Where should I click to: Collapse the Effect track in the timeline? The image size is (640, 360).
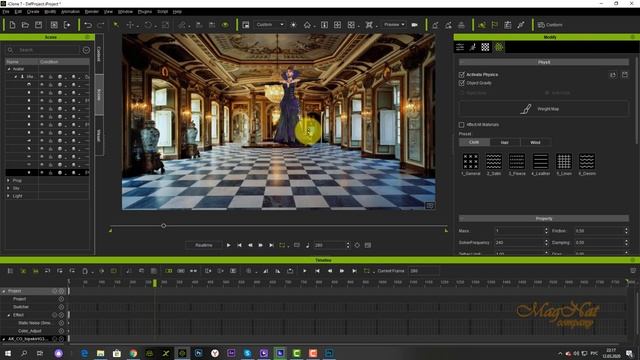pos(9,315)
